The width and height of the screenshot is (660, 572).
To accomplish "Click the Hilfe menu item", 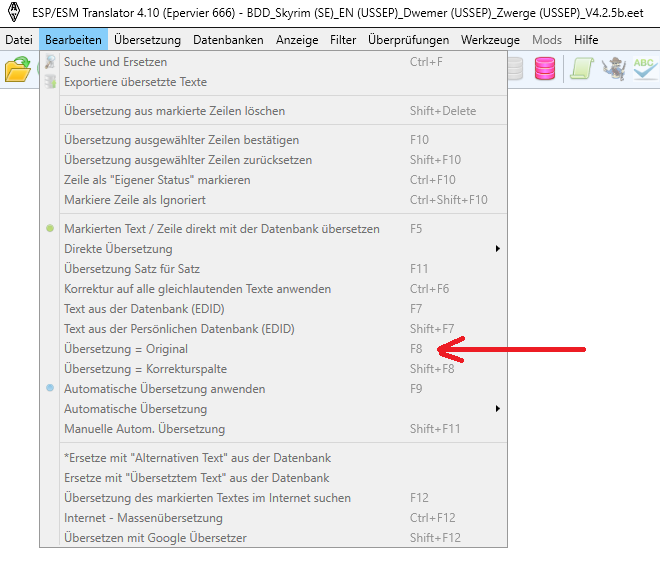I will (x=586, y=40).
